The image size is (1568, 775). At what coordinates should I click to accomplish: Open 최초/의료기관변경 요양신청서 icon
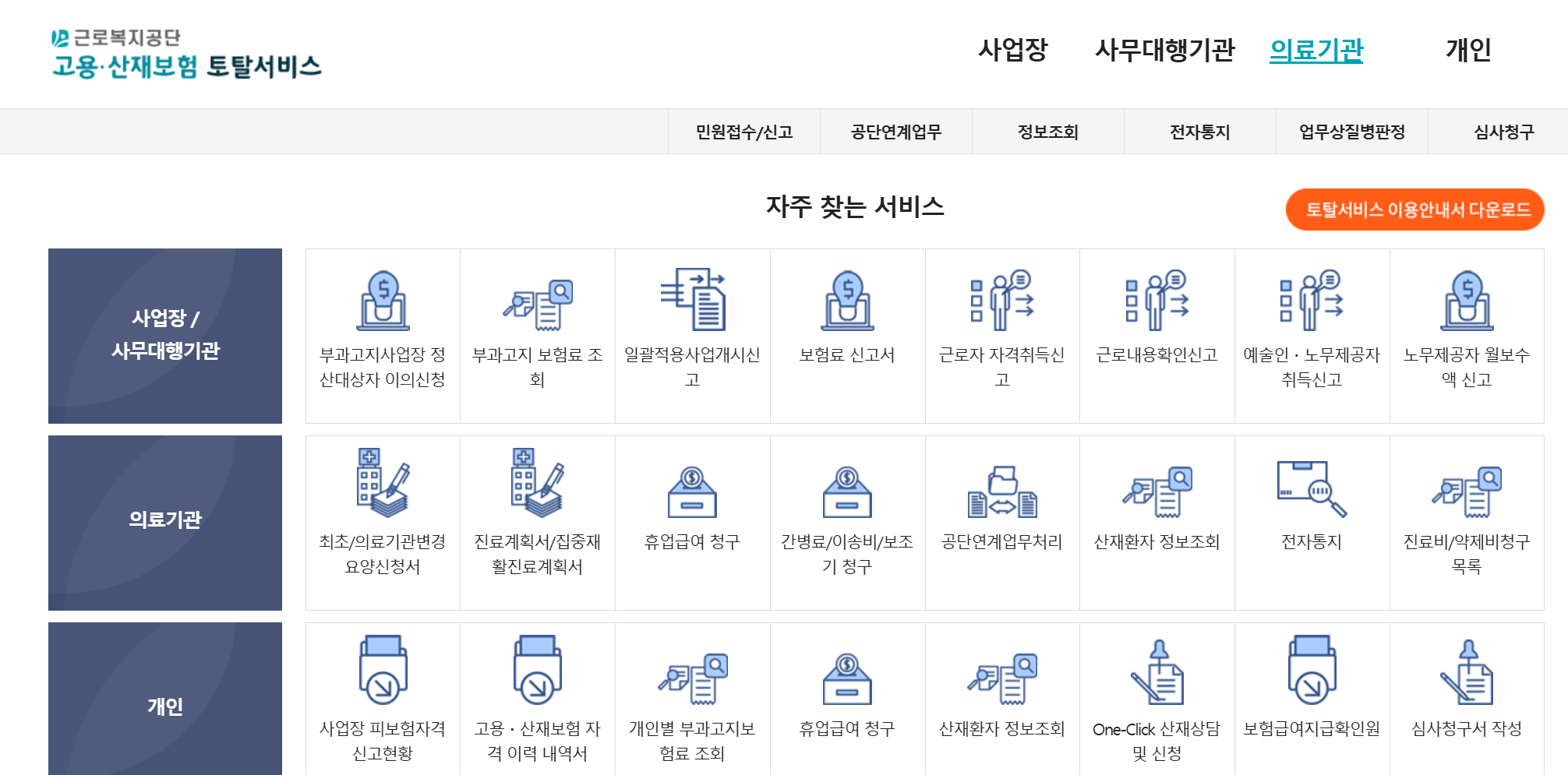(383, 483)
